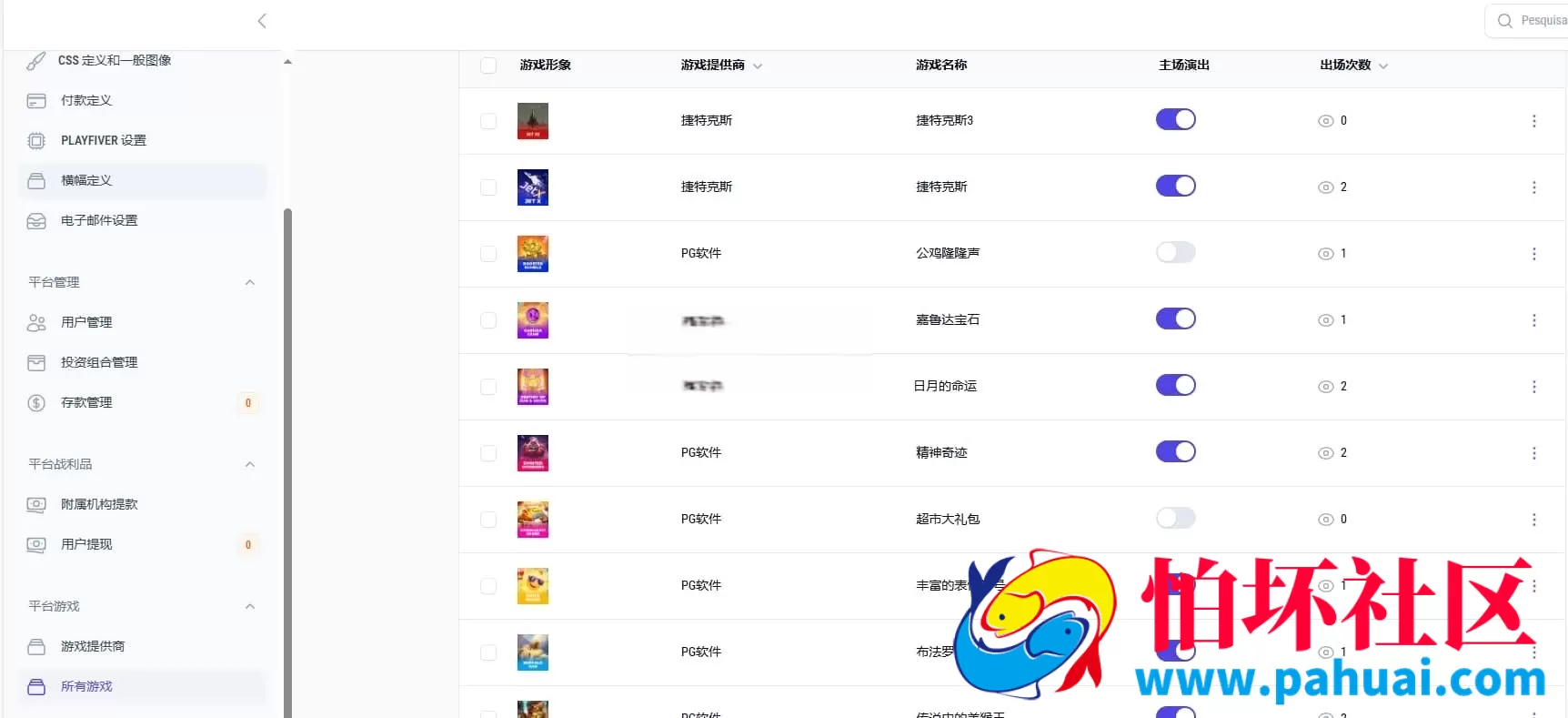Click the eye icon in 精神奇迹 row
This screenshot has width=1568, height=718.
(1326, 453)
